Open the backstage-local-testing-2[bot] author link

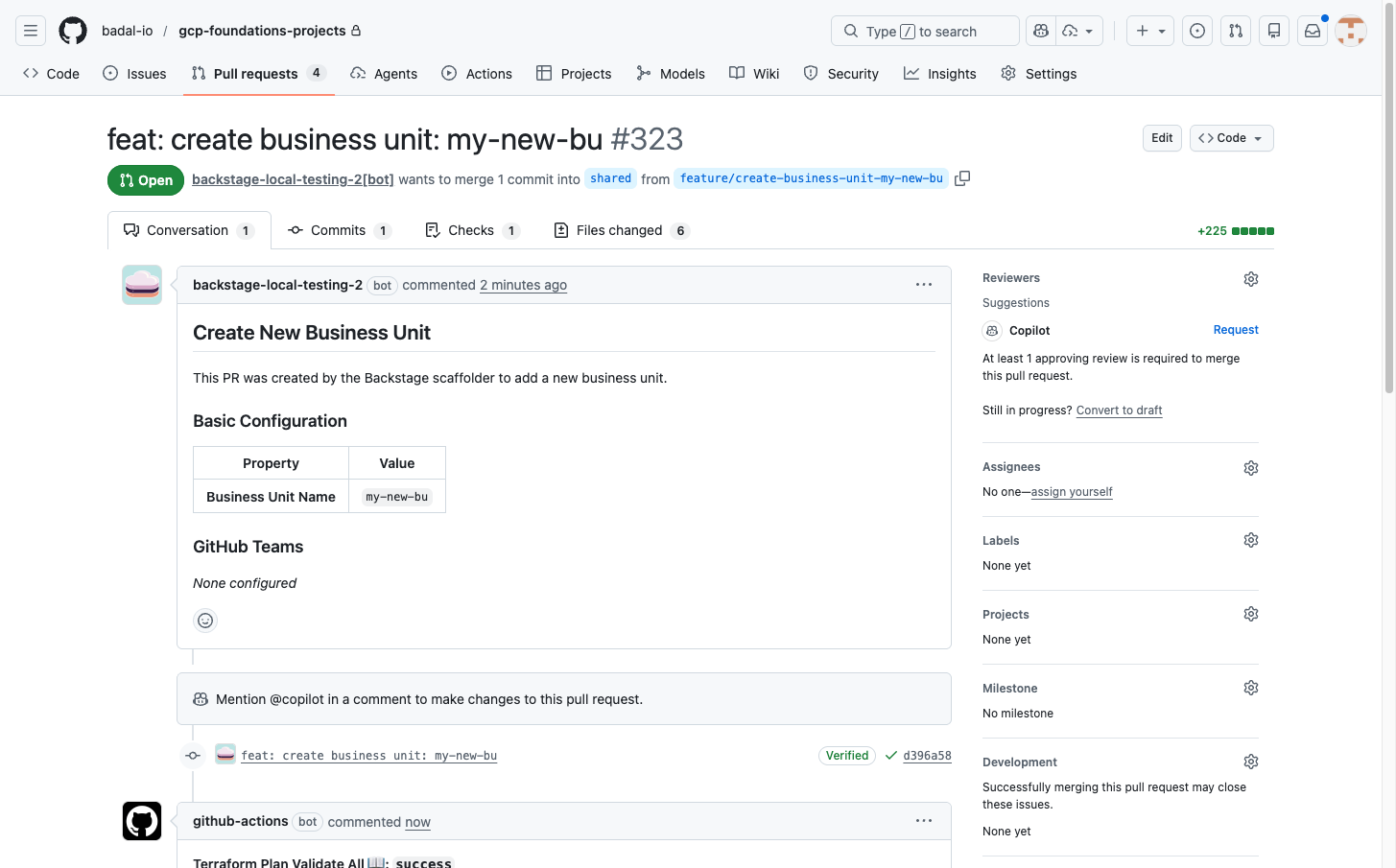(x=293, y=179)
